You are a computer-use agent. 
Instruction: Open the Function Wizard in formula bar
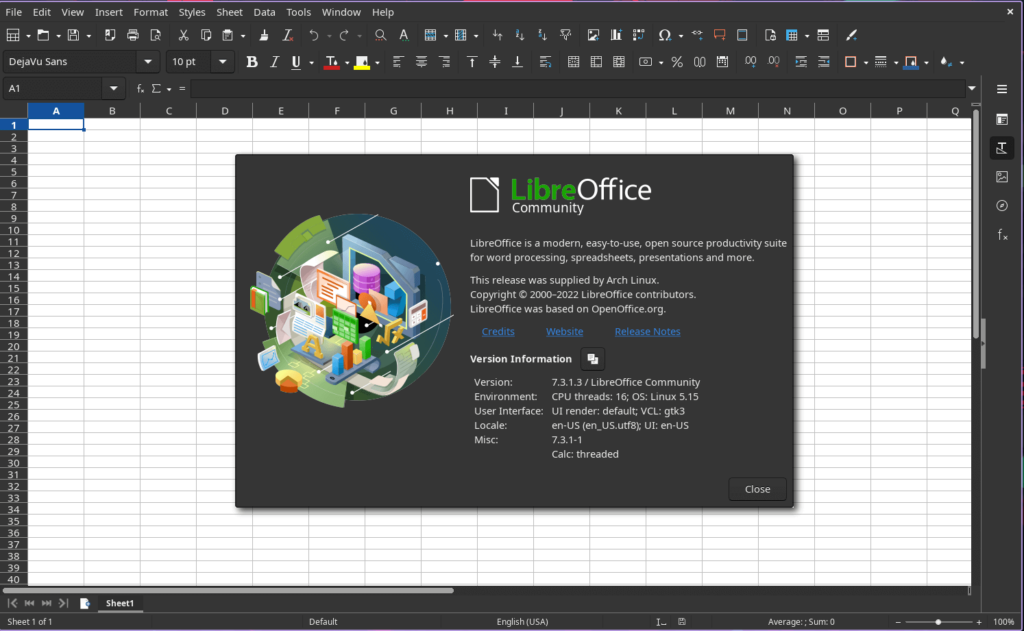click(140, 88)
